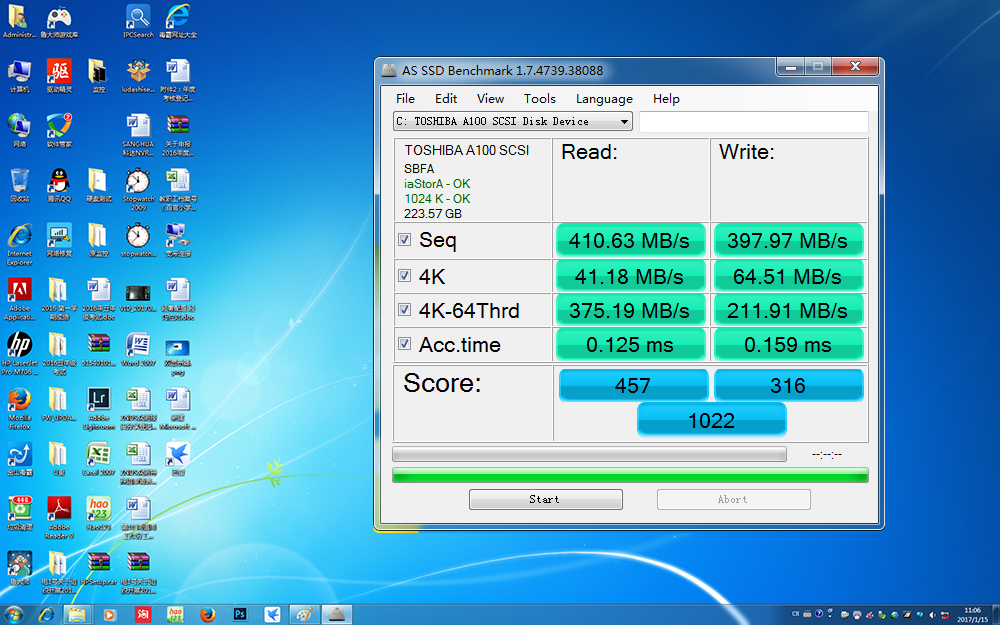Click the write score 316
The image size is (1000, 625).
[788, 385]
